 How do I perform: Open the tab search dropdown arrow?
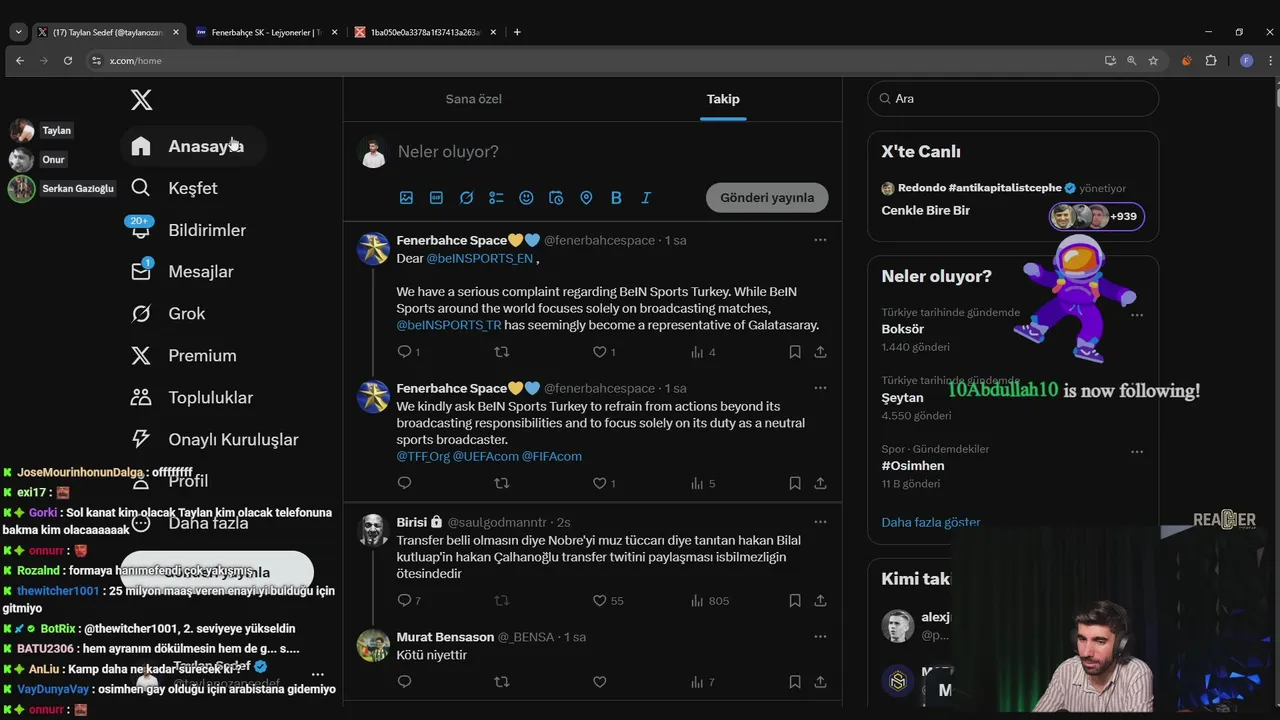(18, 32)
